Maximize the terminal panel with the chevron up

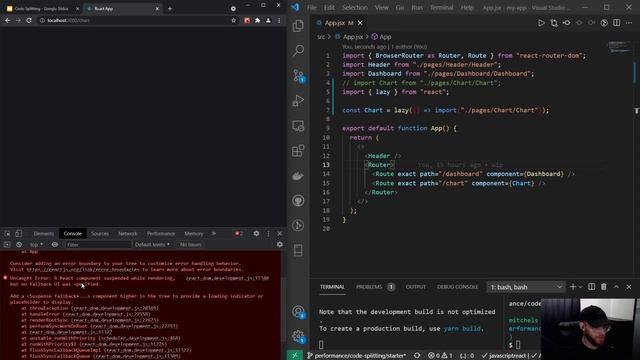coord(616,287)
